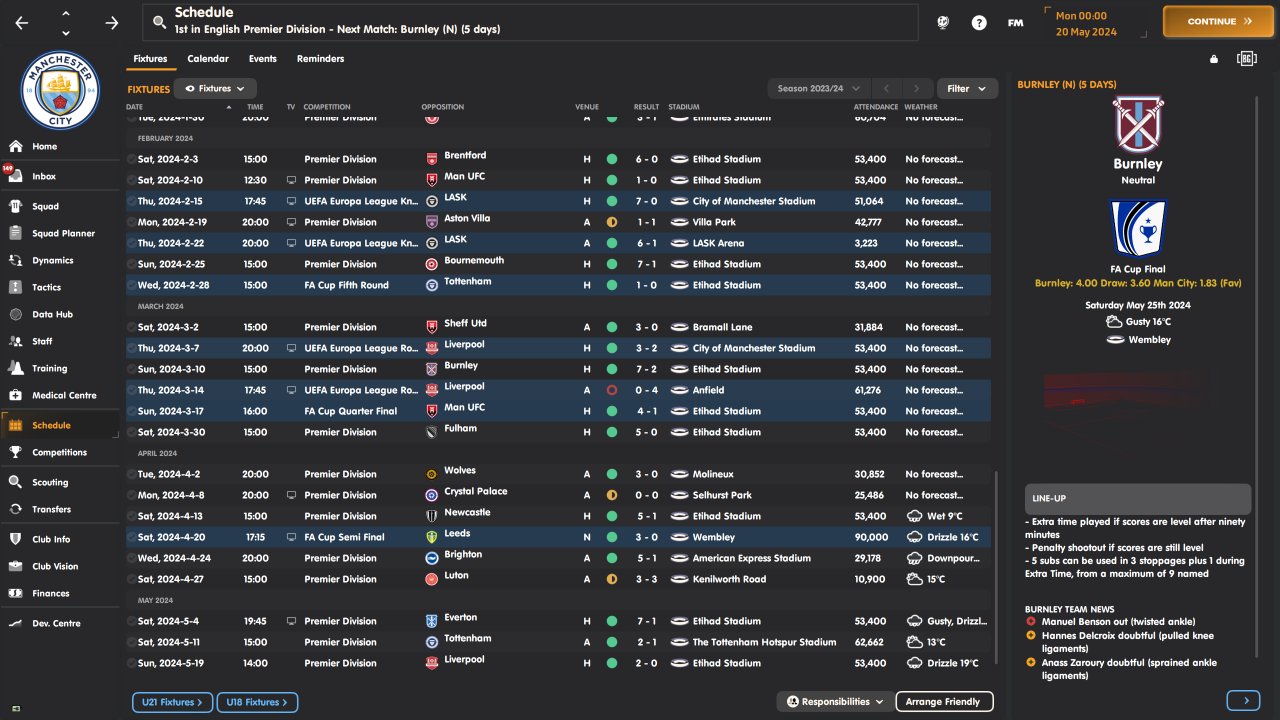The image size is (1280, 720).
Task: Click the Manchester City club badge
Action: tap(60, 91)
